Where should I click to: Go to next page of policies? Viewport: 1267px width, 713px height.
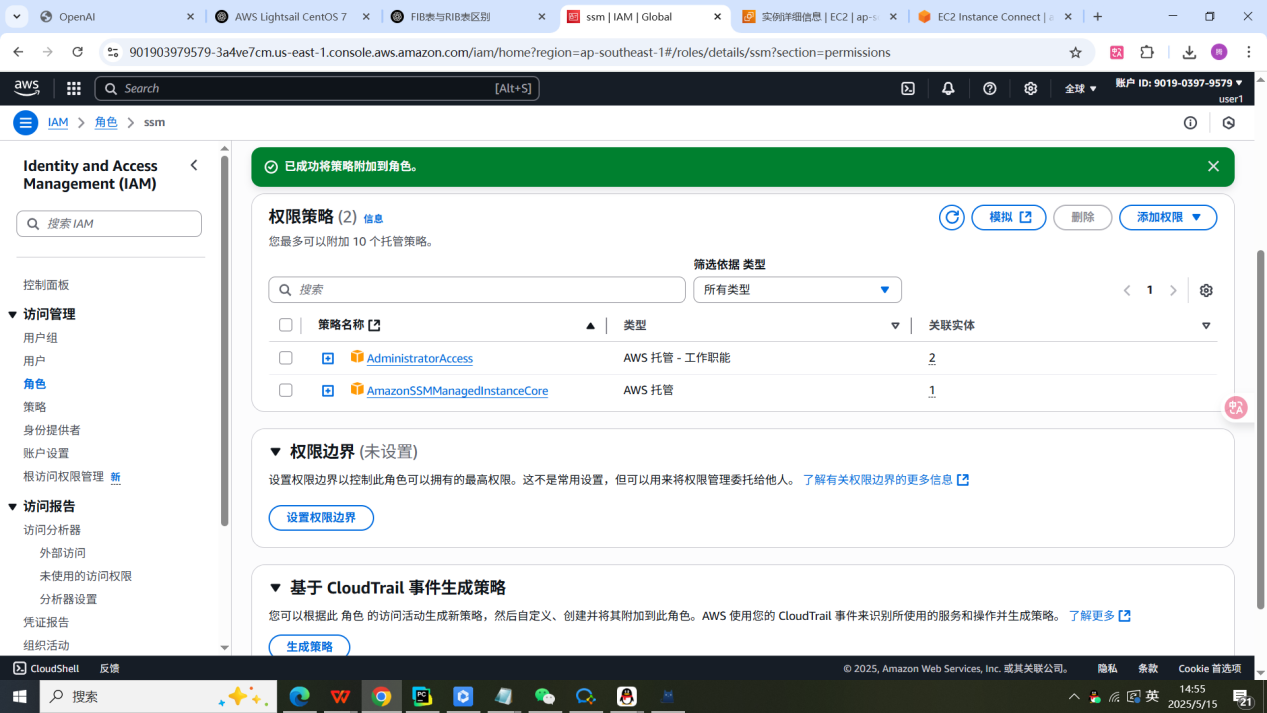[x=1173, y=290]
